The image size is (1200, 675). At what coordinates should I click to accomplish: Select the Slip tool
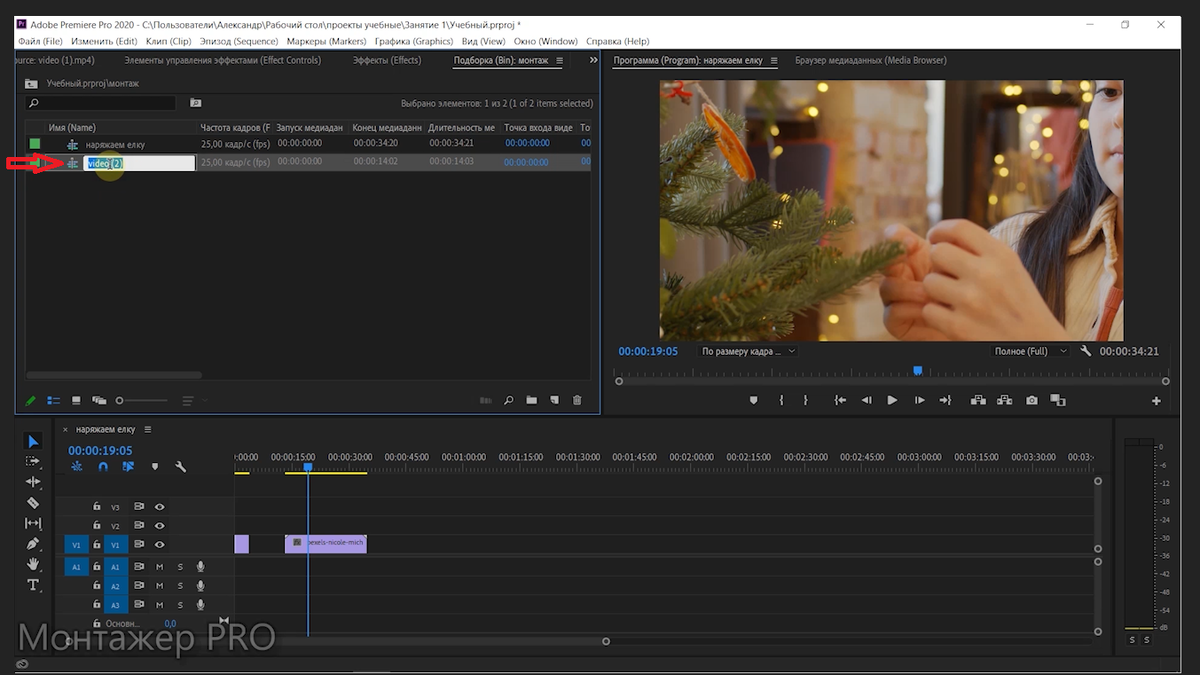coord(33,523)
